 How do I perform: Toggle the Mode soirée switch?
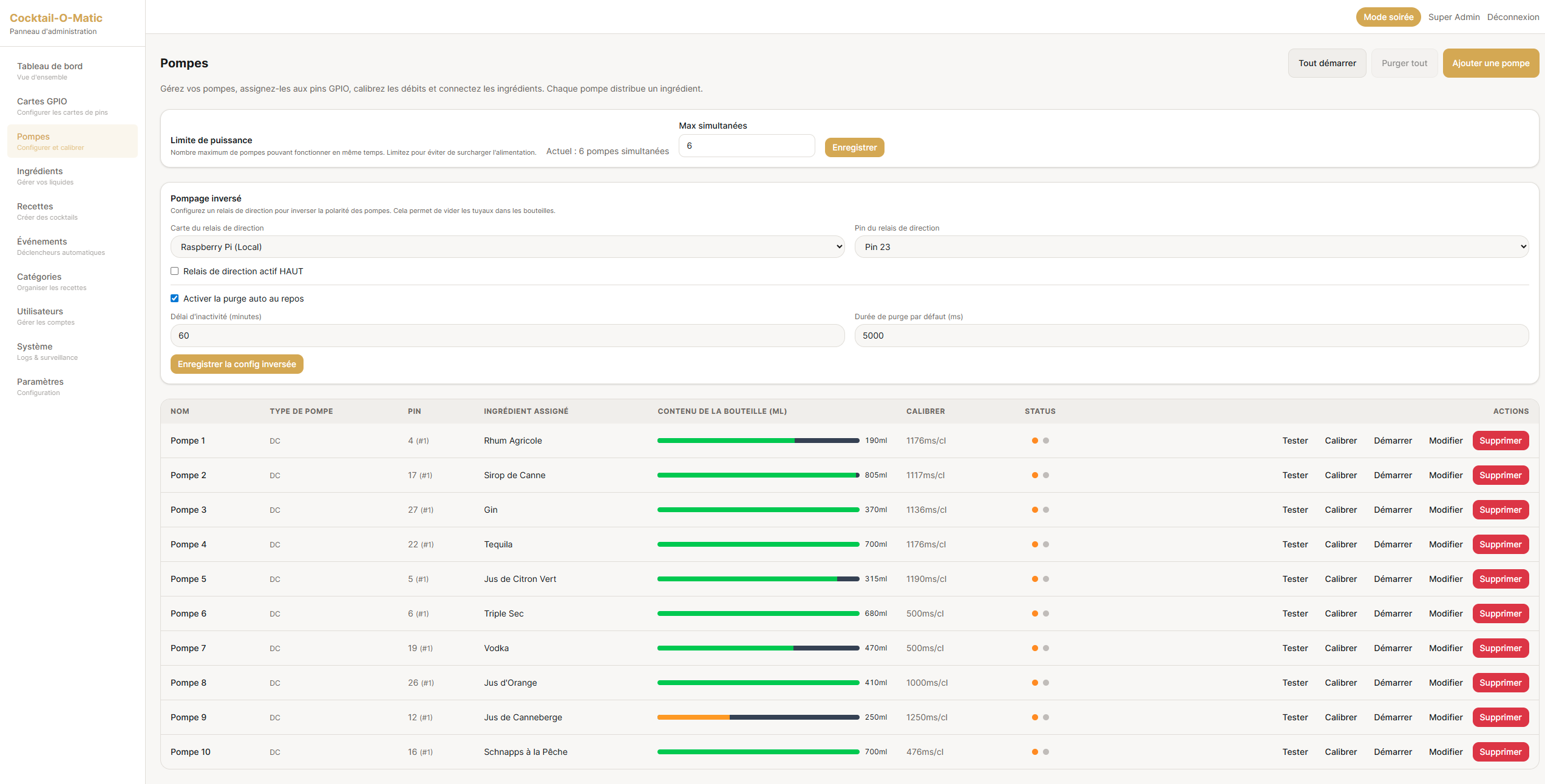(1388, 17)
